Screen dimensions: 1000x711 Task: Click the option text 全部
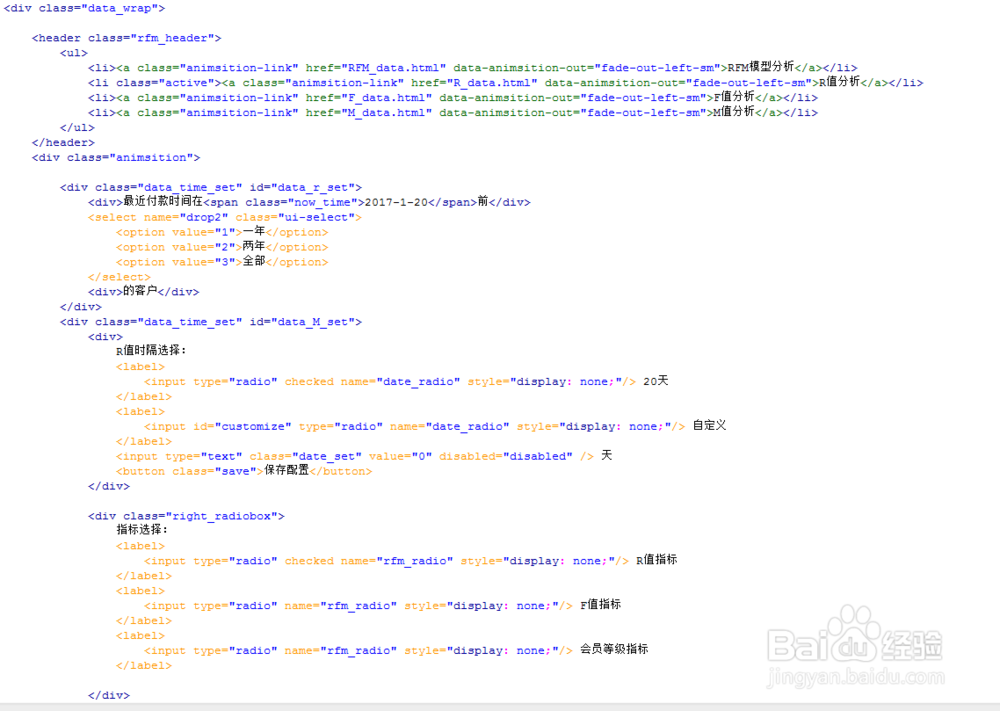click(x=254, y=261)
